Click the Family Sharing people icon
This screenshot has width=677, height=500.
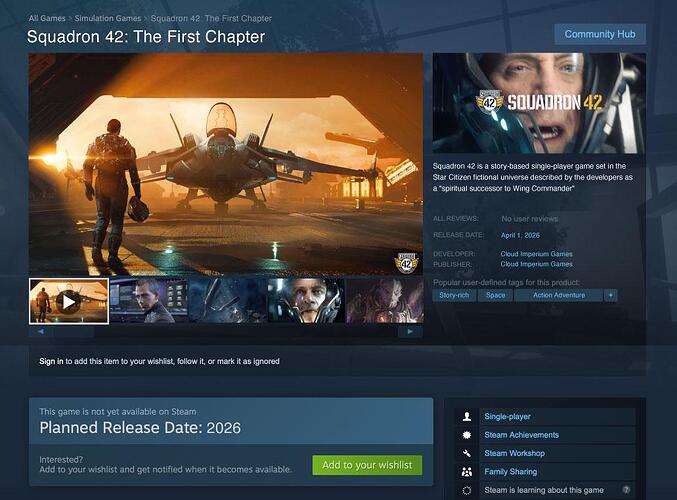[x=467, y=472]
